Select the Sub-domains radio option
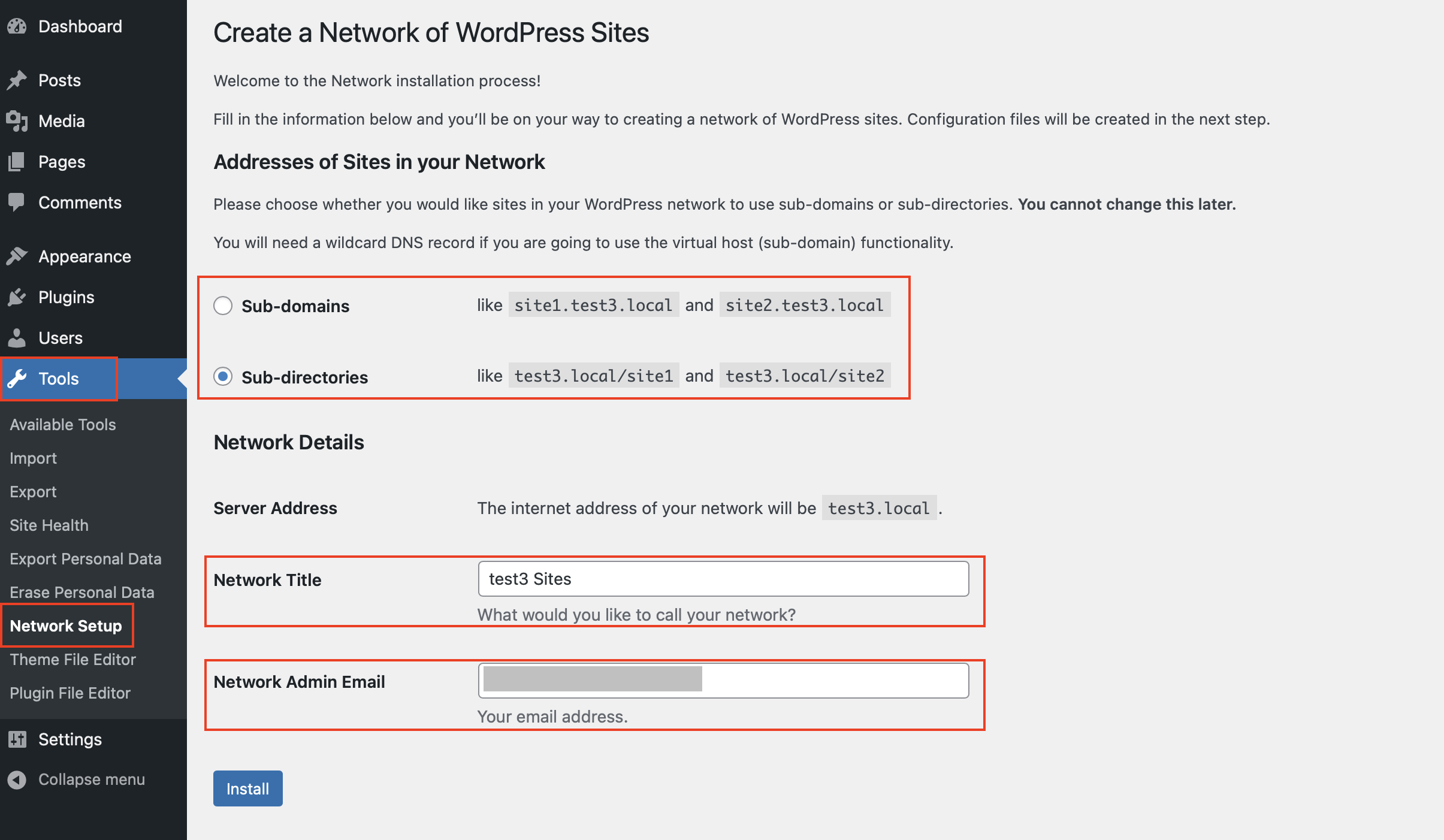Viewport: 1444px width, 840px height. (223, 306)
